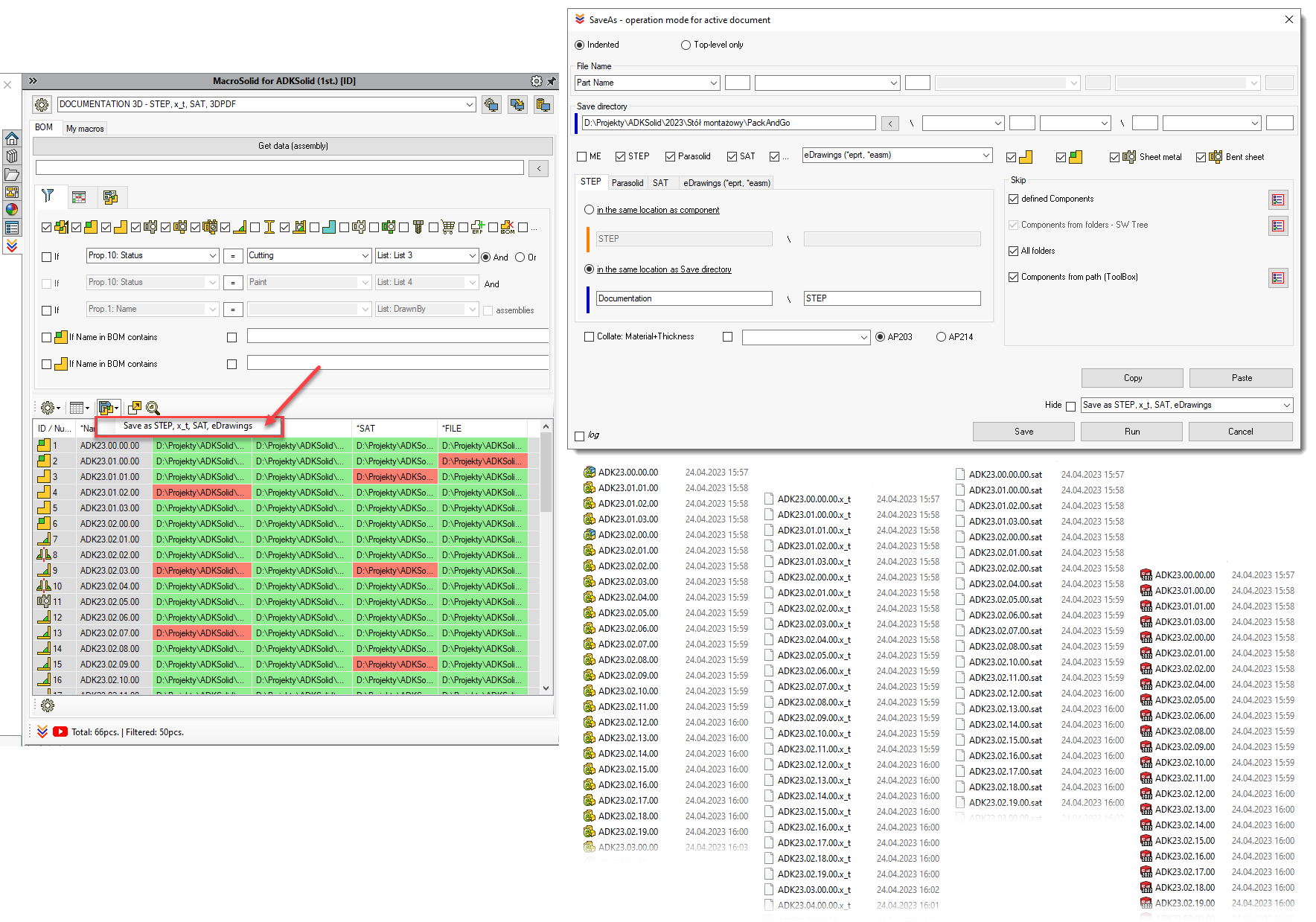The height and width of the screenshot is (922, 1316).
Task: Open the gear dropdown arrow above table
Action: coord(60,409)
